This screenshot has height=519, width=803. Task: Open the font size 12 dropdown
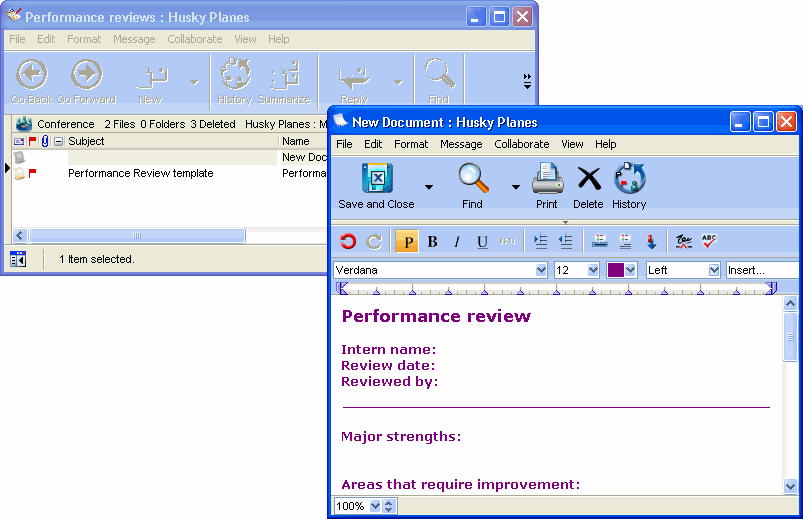[x=593, y=270]
